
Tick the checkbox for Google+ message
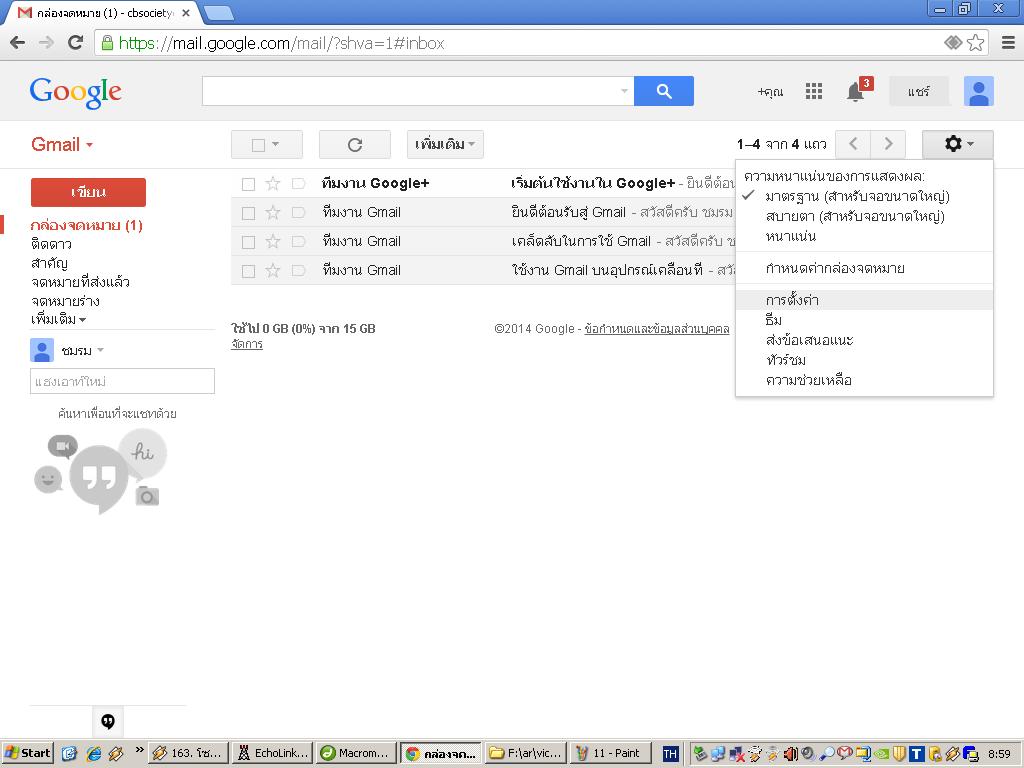click(248, 184)
